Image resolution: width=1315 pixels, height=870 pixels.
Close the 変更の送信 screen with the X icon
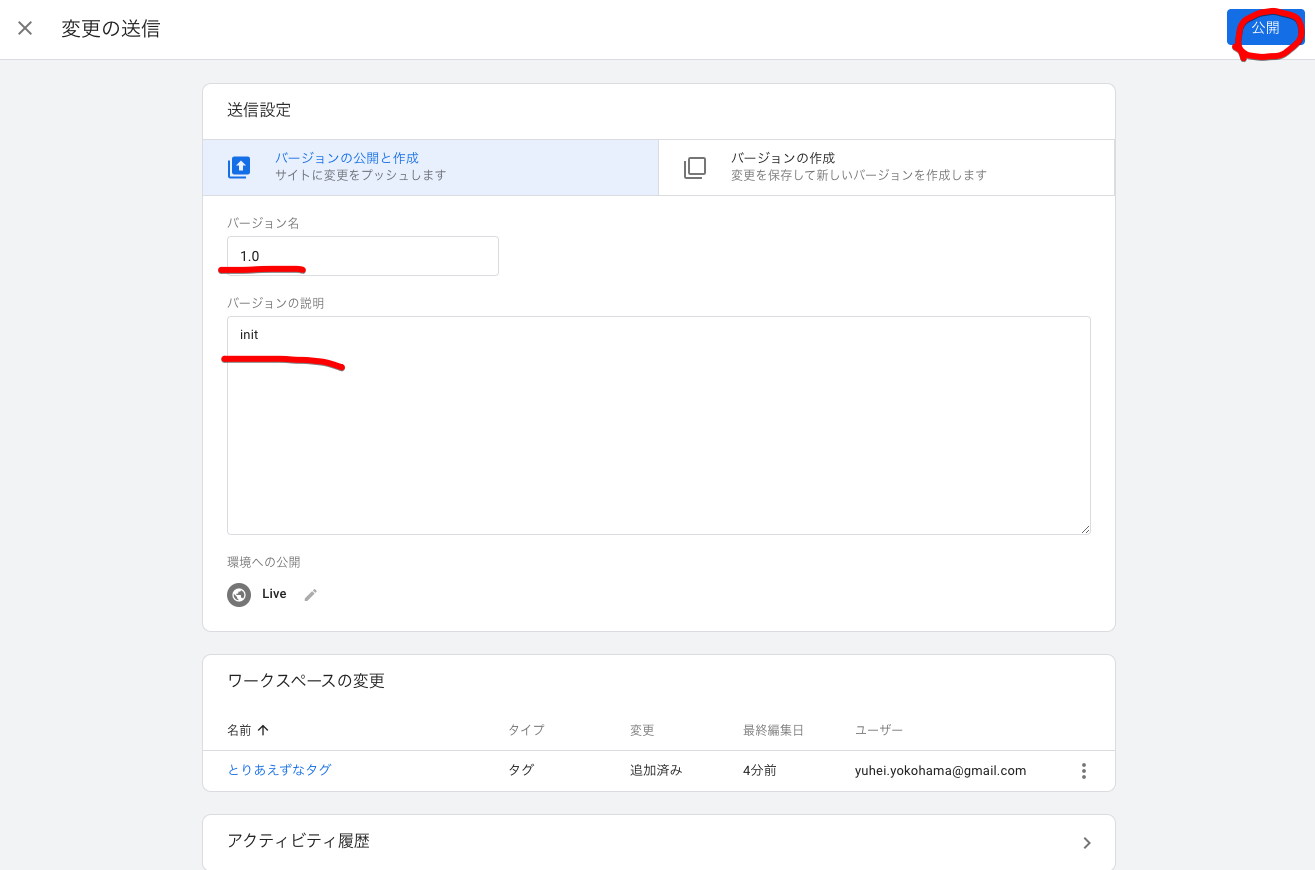click(x=25, y=28)
